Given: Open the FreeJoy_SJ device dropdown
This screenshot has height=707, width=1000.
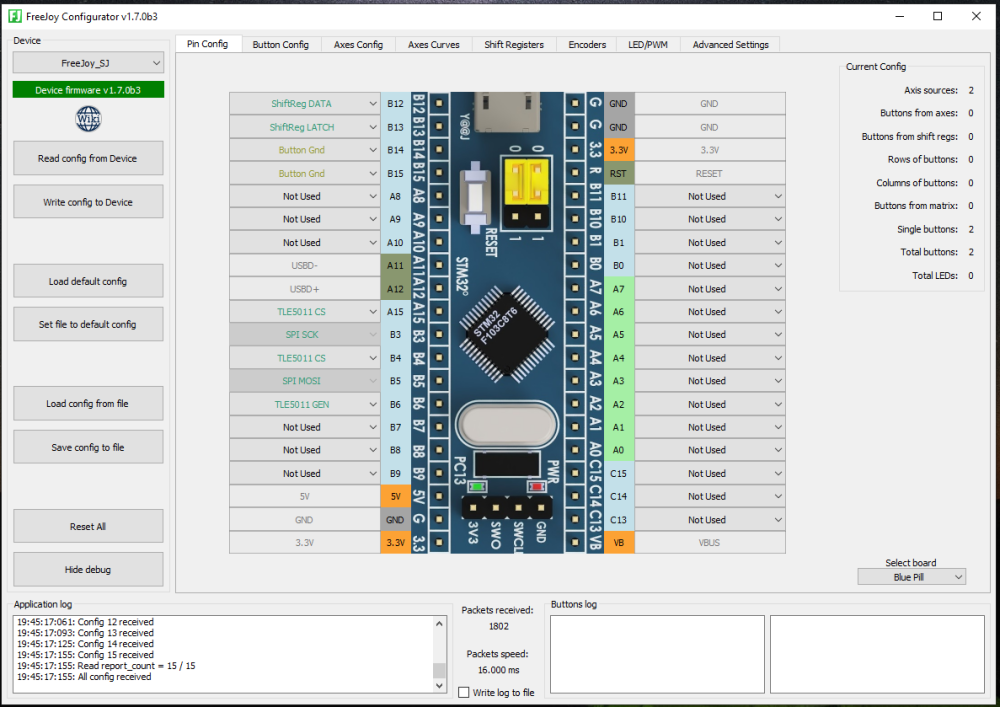Looking at the screenshot, I should point(88,63).
